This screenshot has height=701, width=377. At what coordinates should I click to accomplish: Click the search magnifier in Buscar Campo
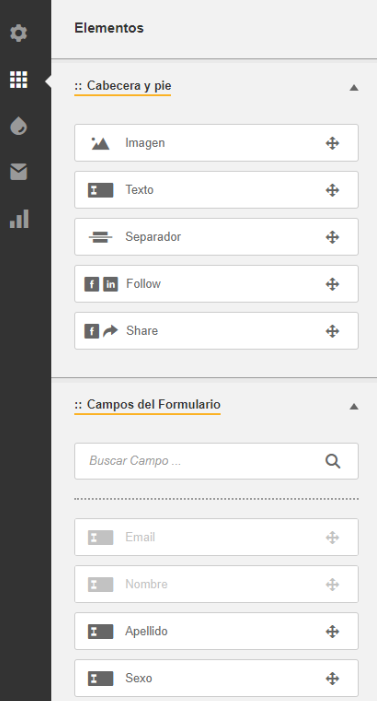tap(332, 461)
